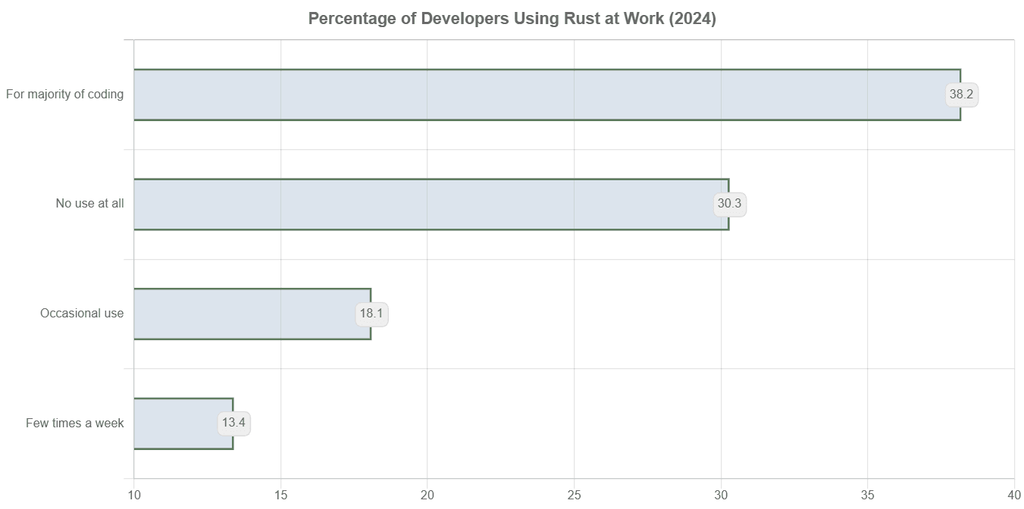
Task: Click the x-axis tick label 30
Action: [721, 495]
